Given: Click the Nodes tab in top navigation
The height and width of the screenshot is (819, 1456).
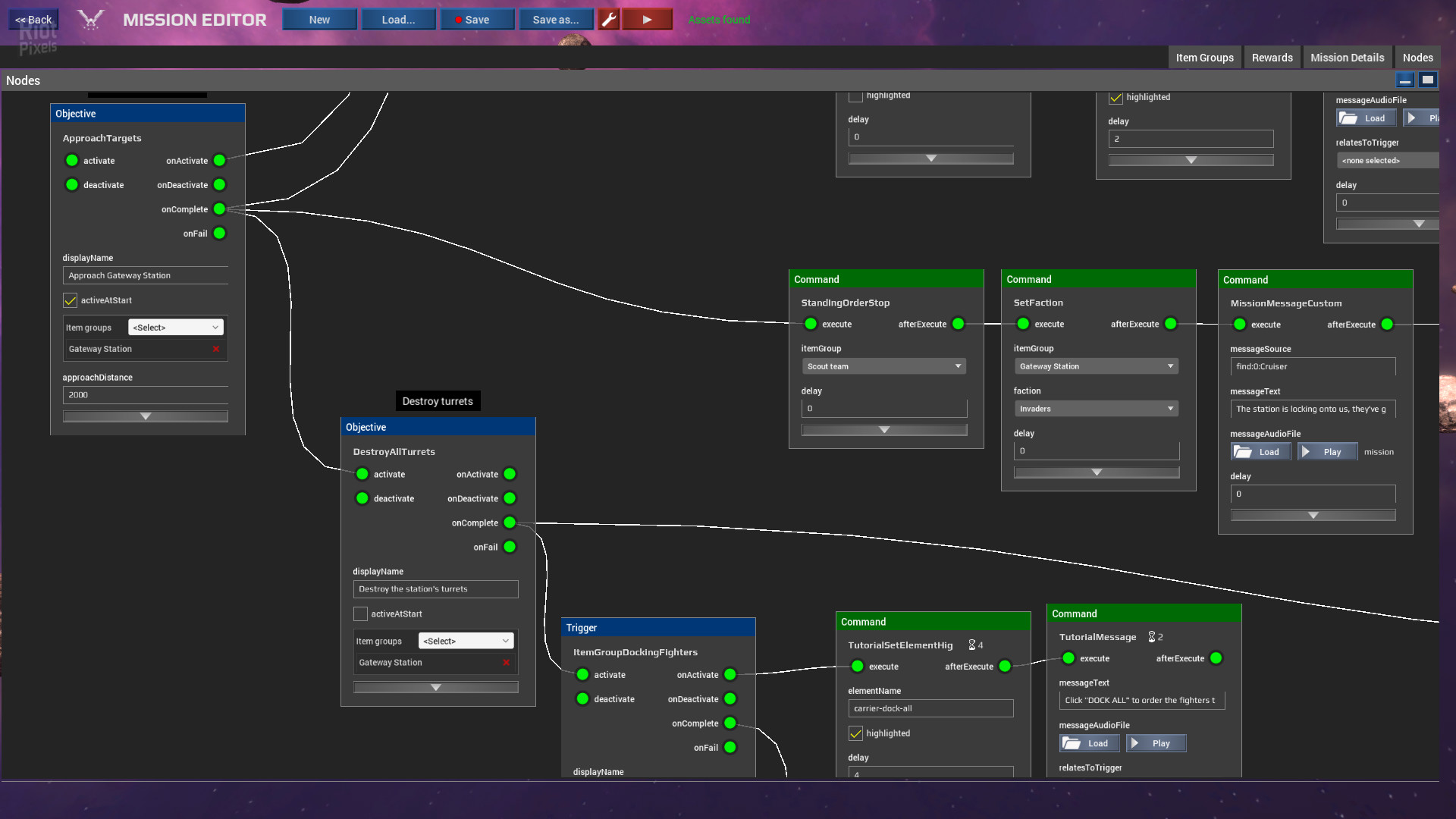Looking at the screenshot, I should point(1417,57).
